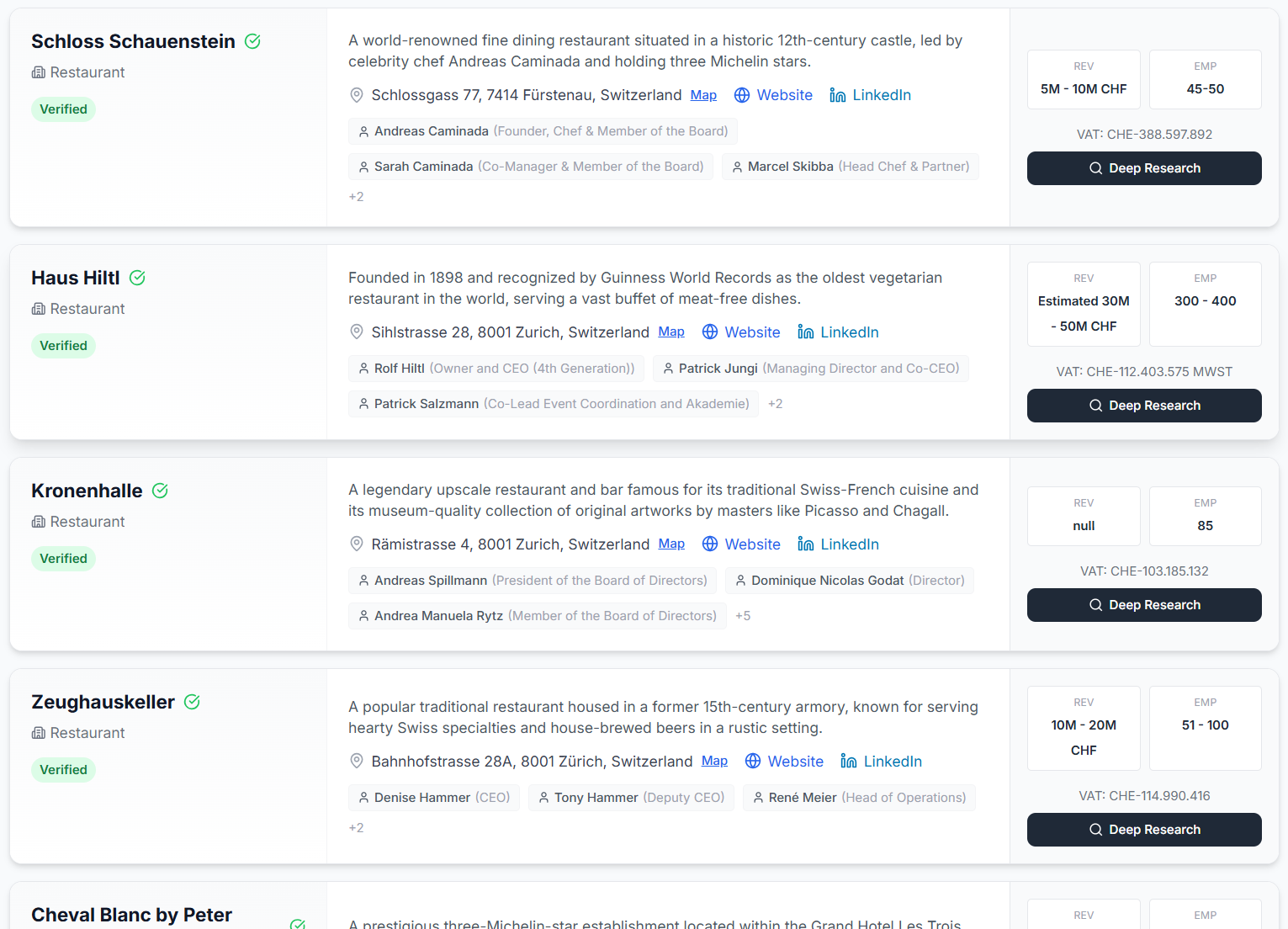Expand the +5 additional people on Kronenhalle
1288x929 pixels.
coord(743,615)
